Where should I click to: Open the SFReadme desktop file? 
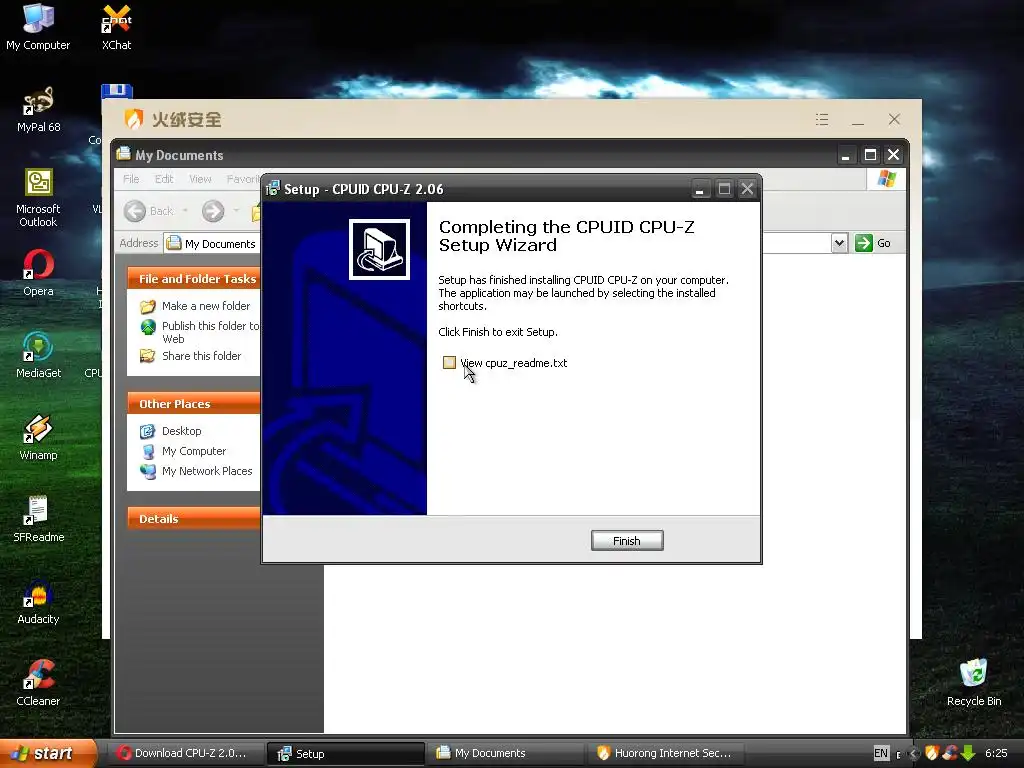[38, 519]
